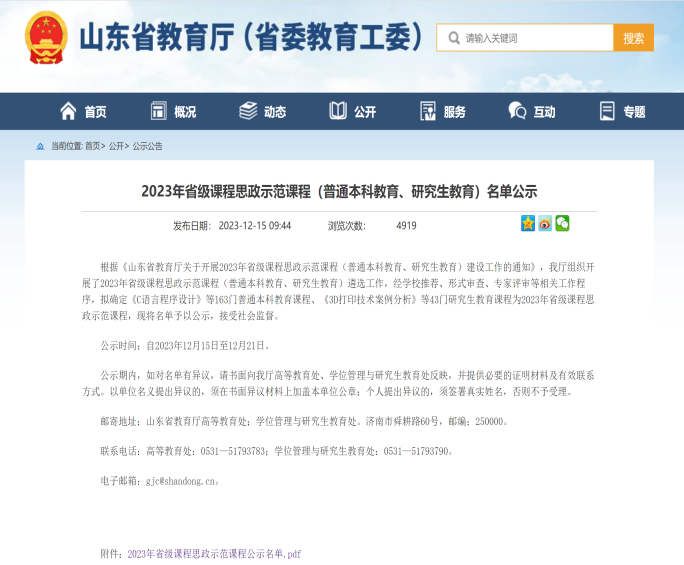The image size is (684, 565).
Task: Click 首页 in the breadcrumb path
Action: [x=93, y=146]
